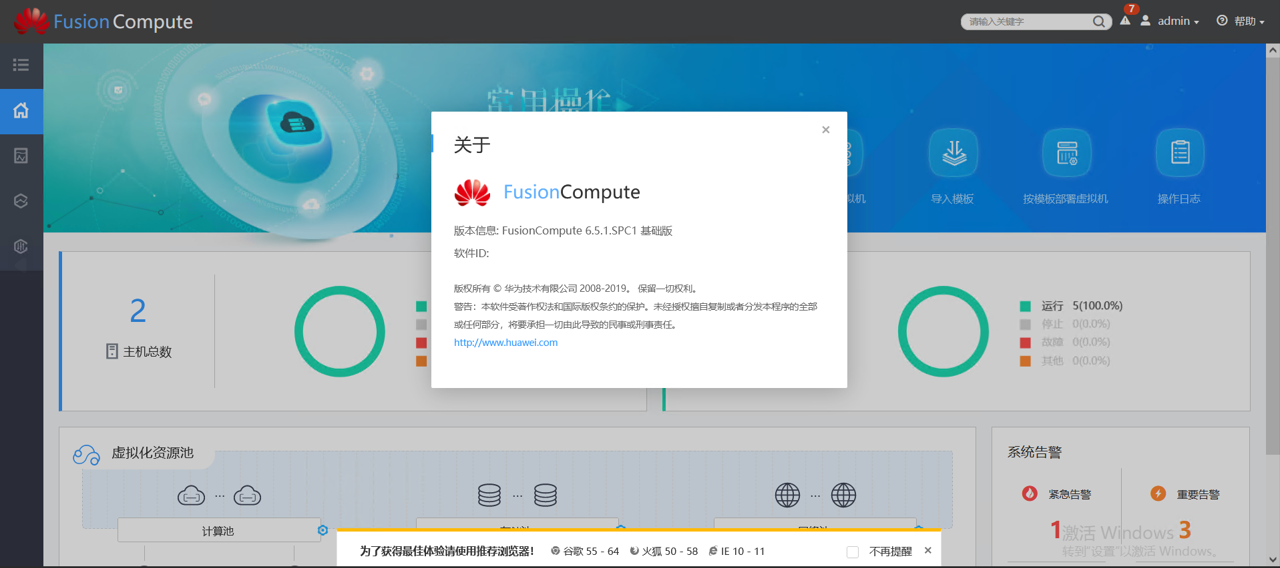Viewport: 1280px width, 568px height.
Task: Click the Firefox icon beside 火狐 50 - 58
Action: pyautogui.click(x=634, y=551)
